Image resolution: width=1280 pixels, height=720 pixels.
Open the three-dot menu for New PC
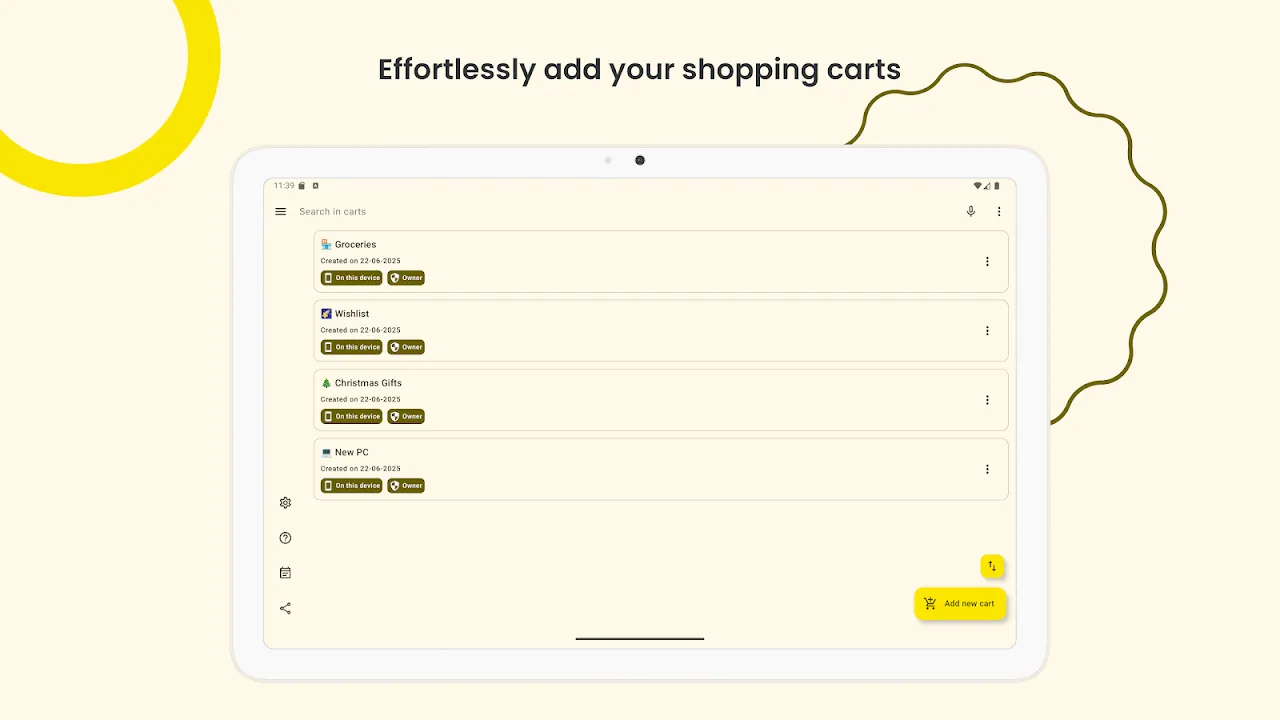tap(987, 469)
